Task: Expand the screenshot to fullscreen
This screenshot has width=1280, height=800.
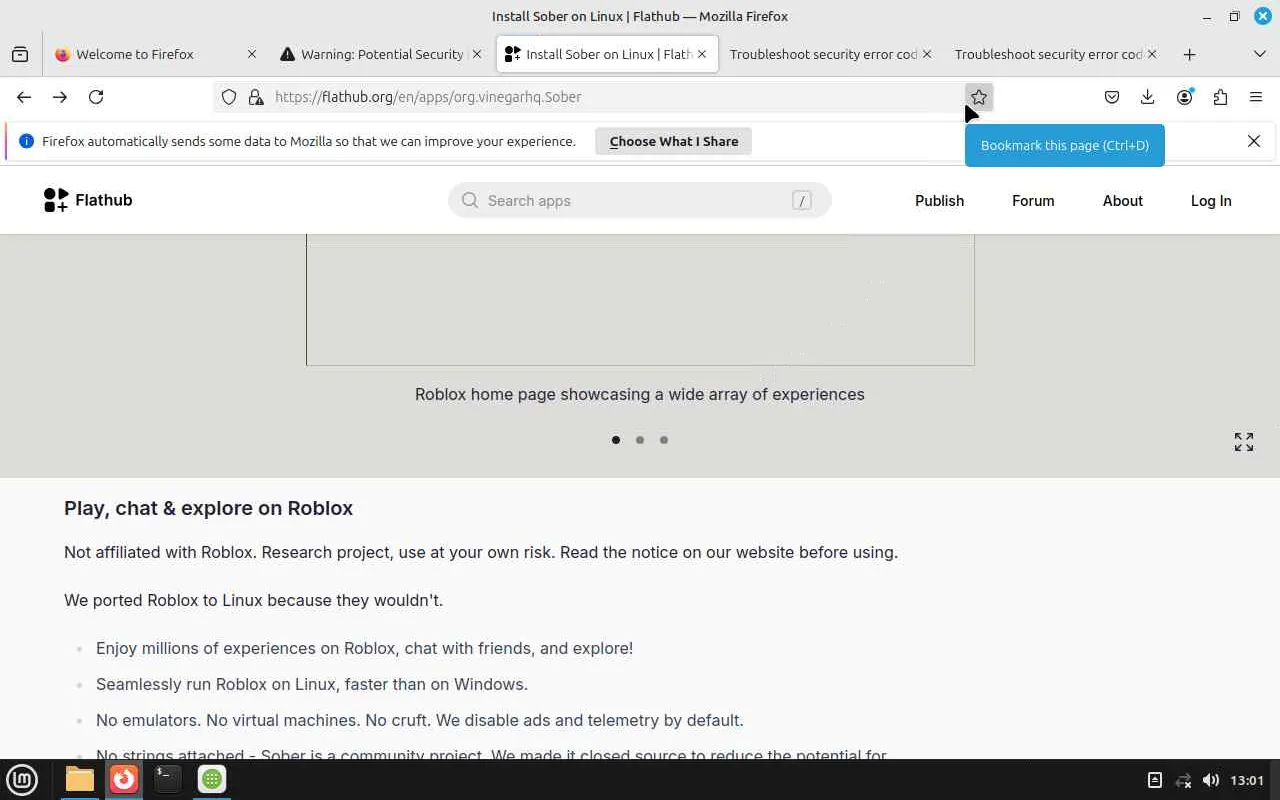Action: point(1244,442)
